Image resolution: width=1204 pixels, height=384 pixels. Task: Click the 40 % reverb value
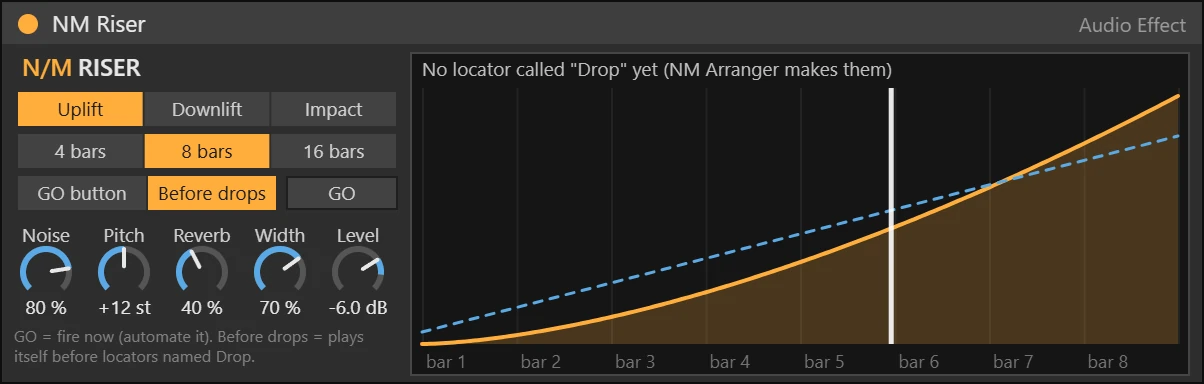pyautogui.click(x=201, y=307)
